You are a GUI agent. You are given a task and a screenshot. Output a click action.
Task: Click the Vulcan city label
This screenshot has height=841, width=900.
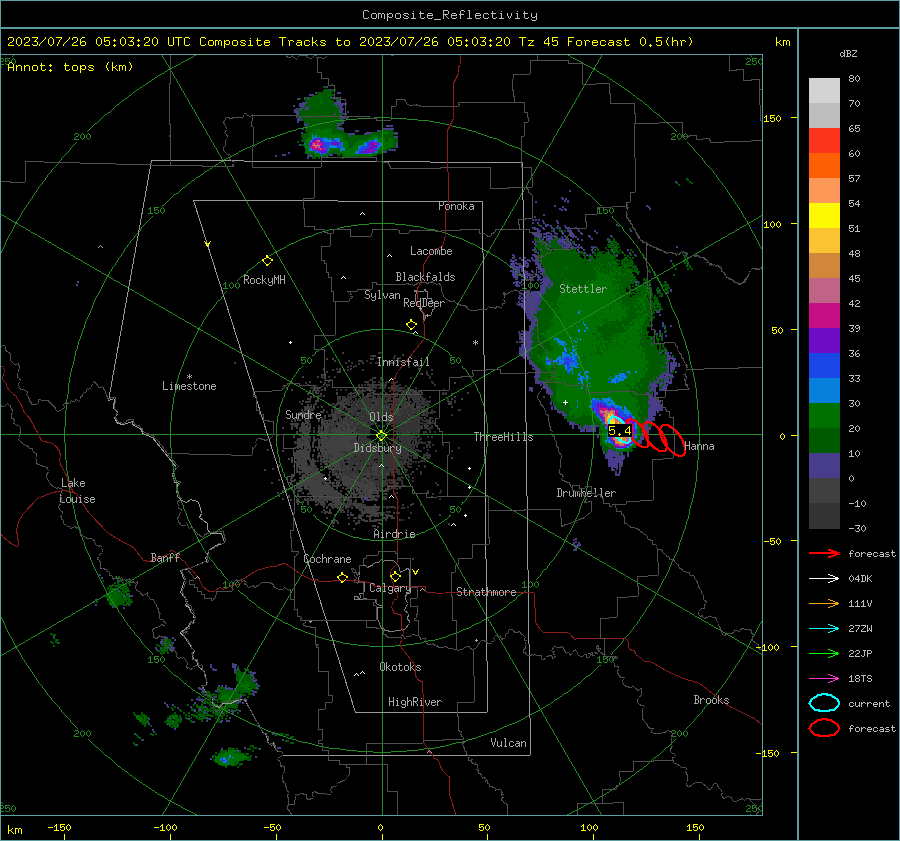(x=508, y=743)
